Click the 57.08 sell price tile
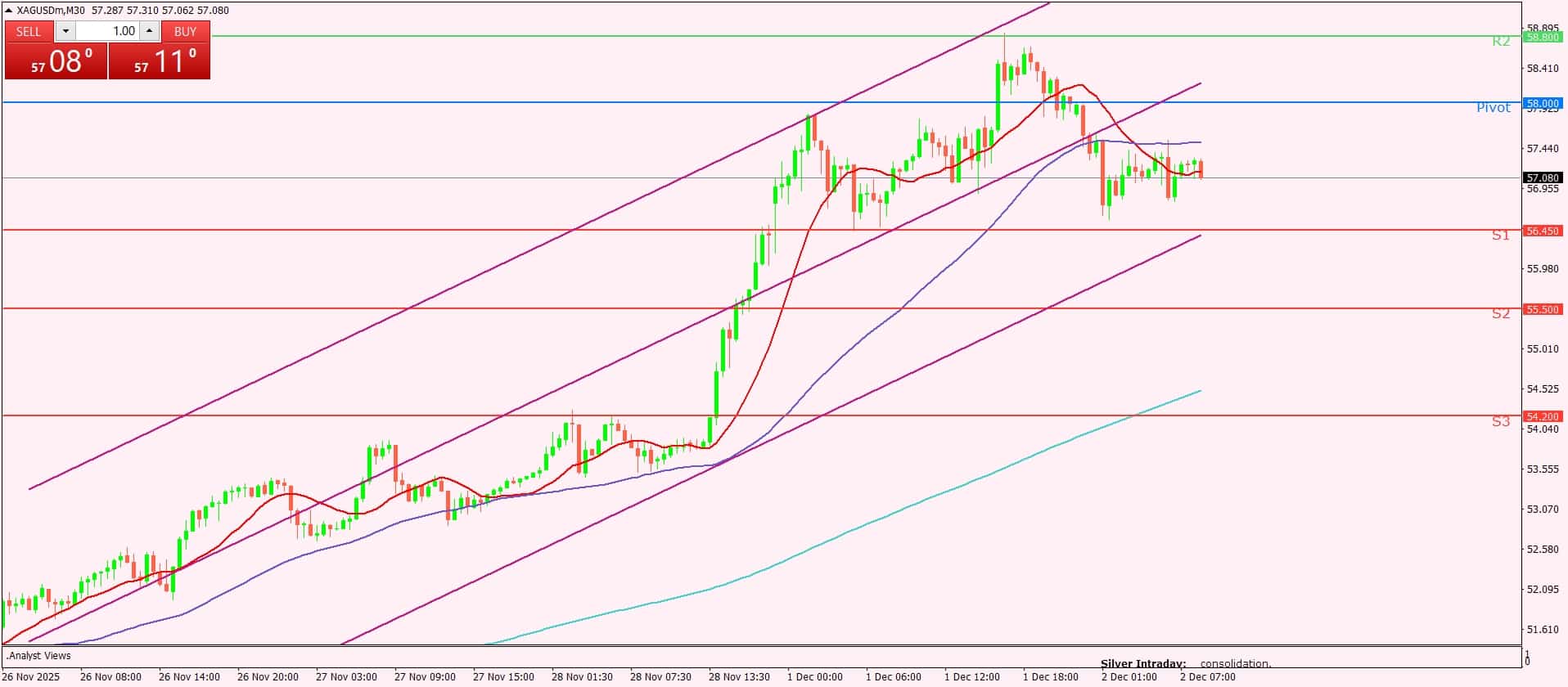Image resolution: width=1568 pixels, height=687 pixels. point(56,61)
